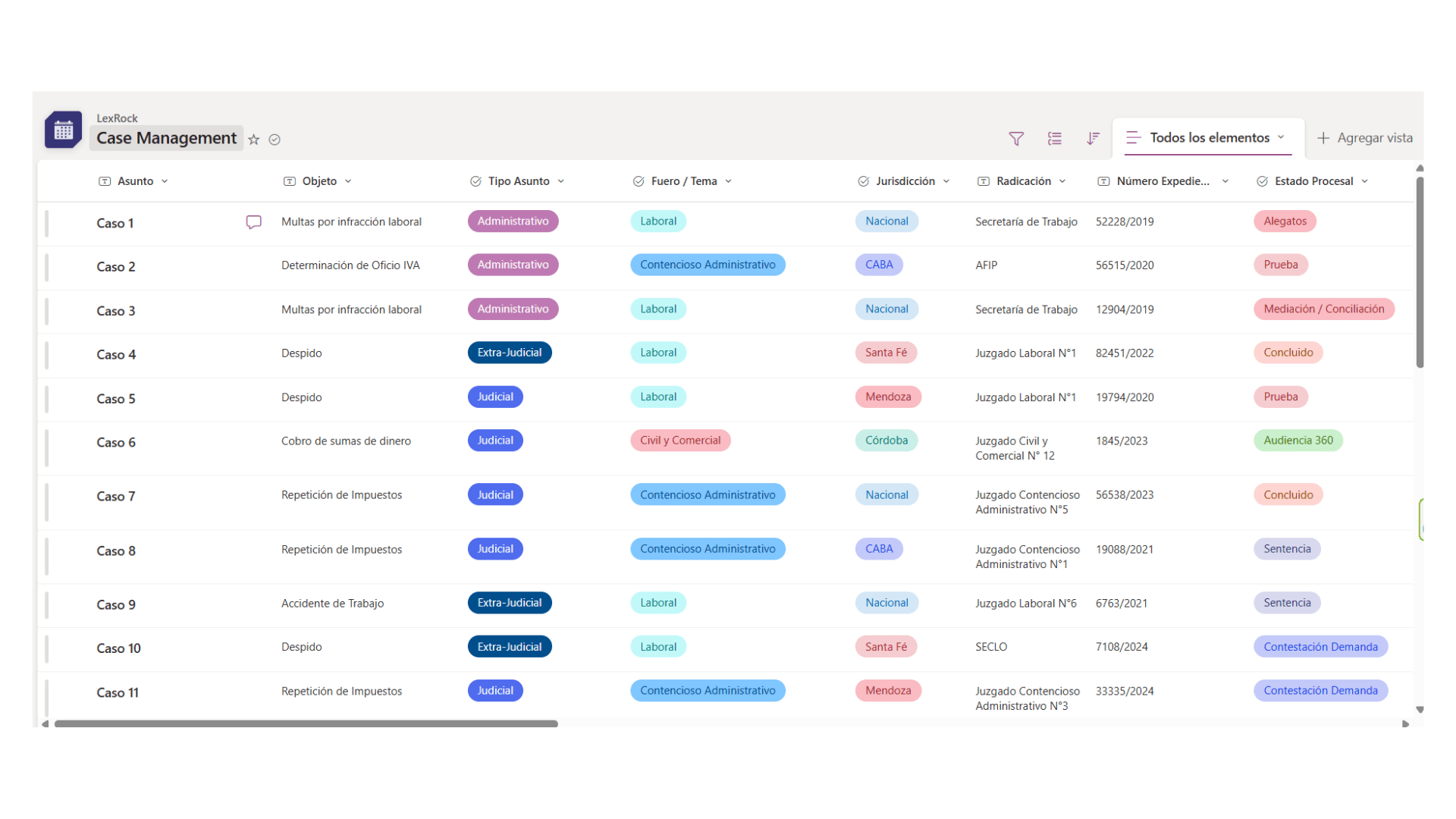Open Estado Procesal column dropdown
This screenshot has height=819, width=1456.
(x=1365, y=181)
